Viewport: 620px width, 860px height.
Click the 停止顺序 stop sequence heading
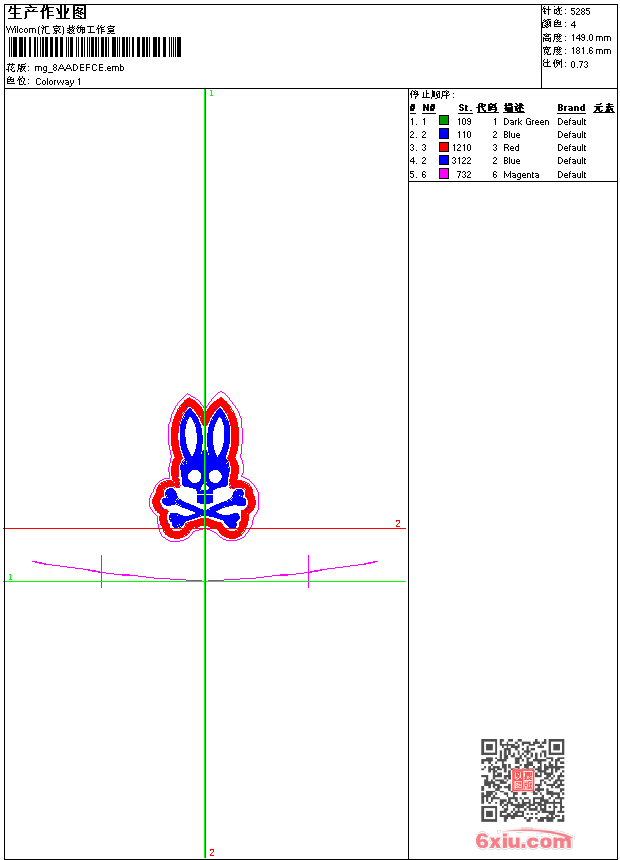432,94
